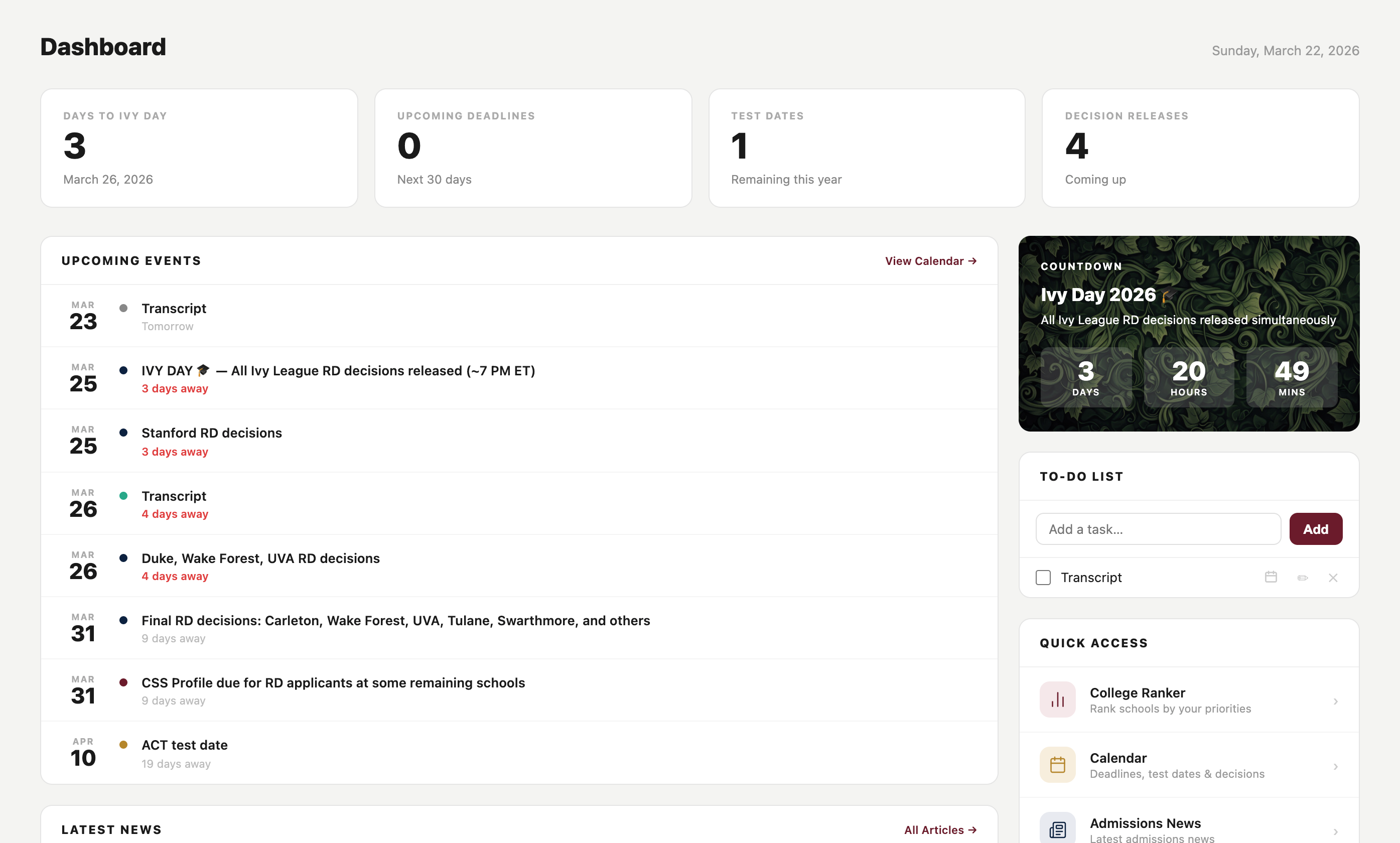The image size is (1400, 843).
Task: Click the Ivy Day 2026 countdown banner
Action: click(x=1188, y=334)
